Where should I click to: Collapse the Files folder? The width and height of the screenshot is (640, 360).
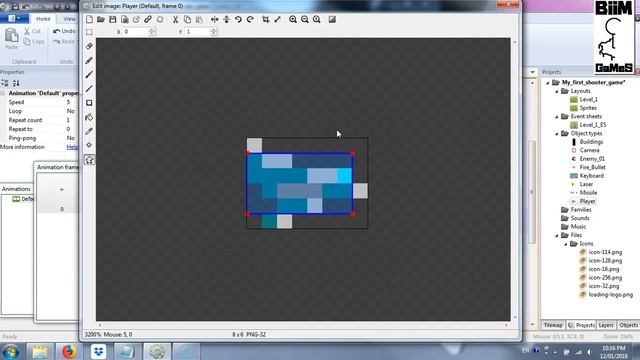click(557, 235)
